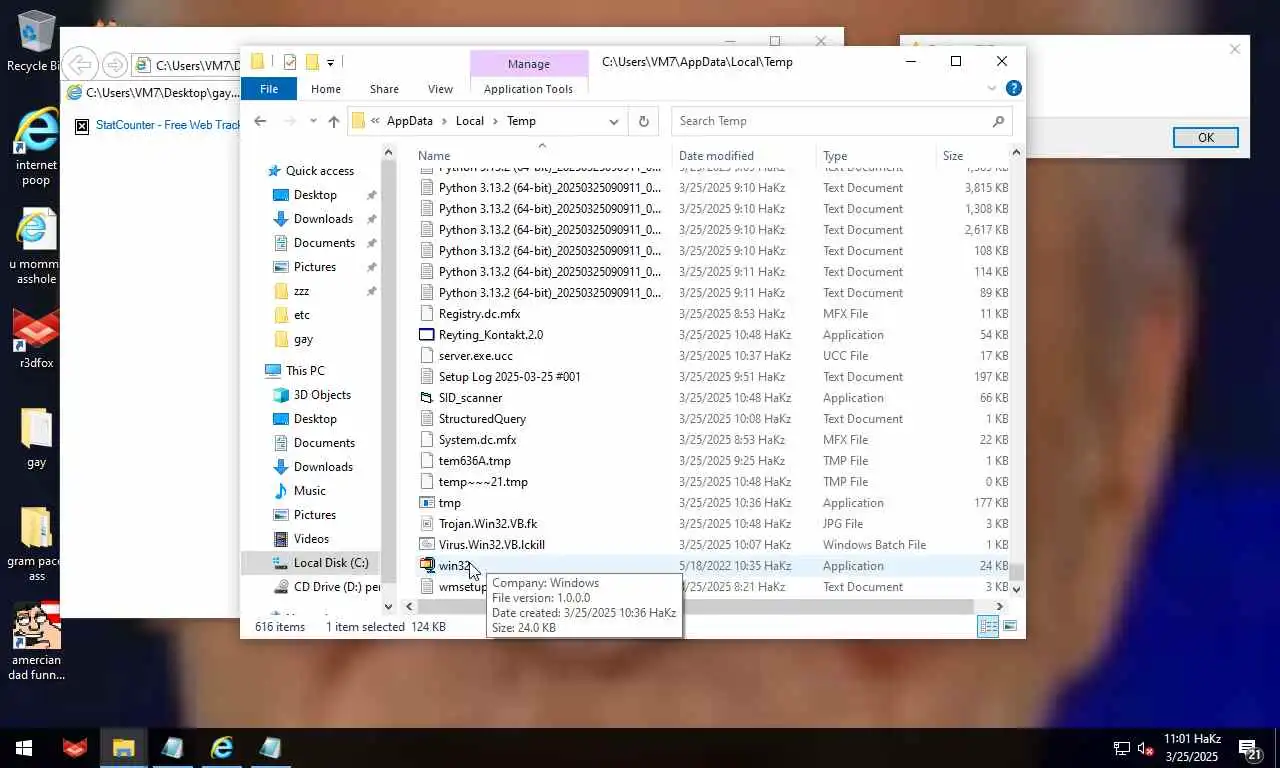The width and height of the screenshot is (1280, 768).
Task: Open the Reyting_Kontakt.2.0 application file
Action: click(491, 335)
